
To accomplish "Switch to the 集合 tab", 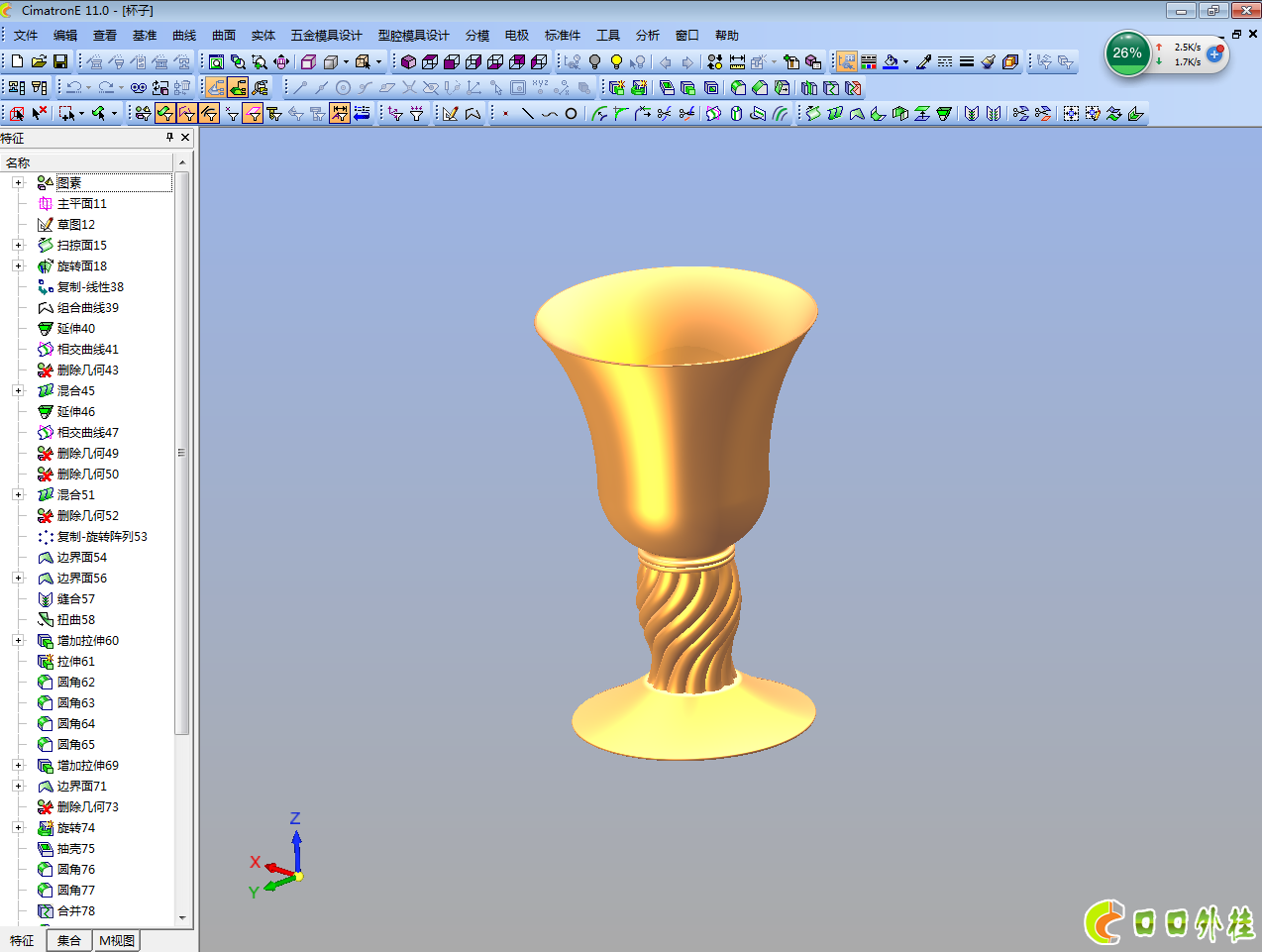I will click(x=69, y=940).
